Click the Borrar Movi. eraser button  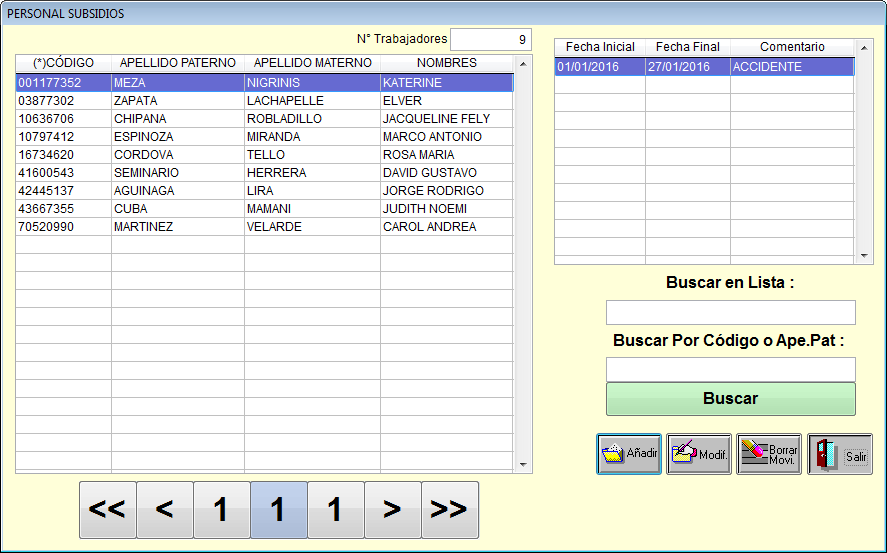coord(769,454)
